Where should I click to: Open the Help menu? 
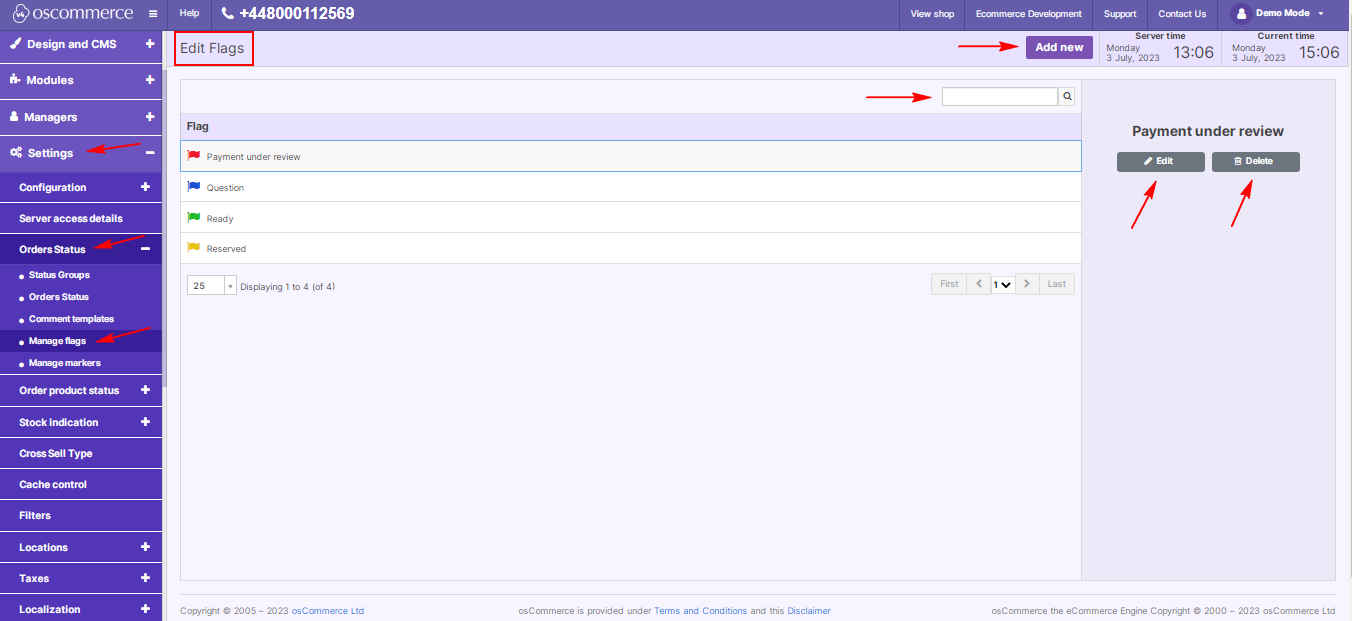(189, 14)
